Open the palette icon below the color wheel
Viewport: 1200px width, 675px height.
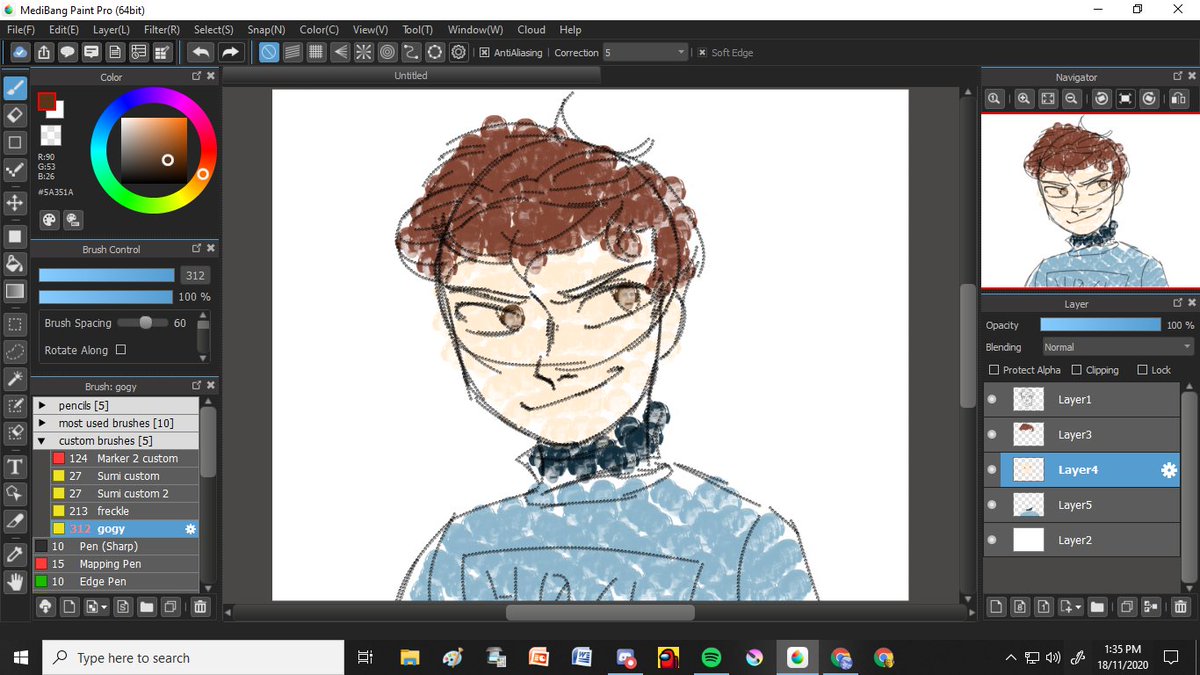click(49, 219)
